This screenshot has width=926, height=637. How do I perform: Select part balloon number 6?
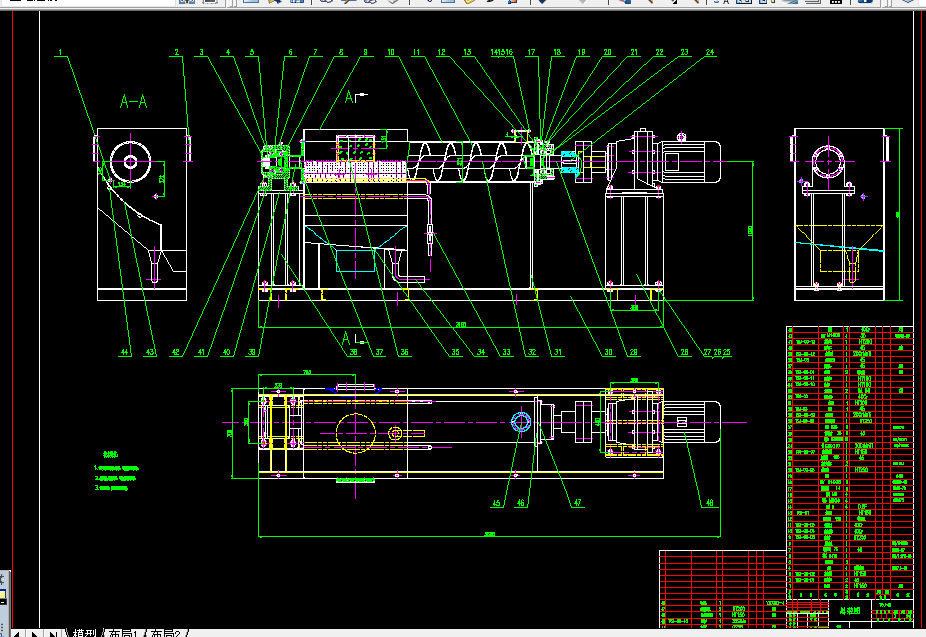click(290, 53)
